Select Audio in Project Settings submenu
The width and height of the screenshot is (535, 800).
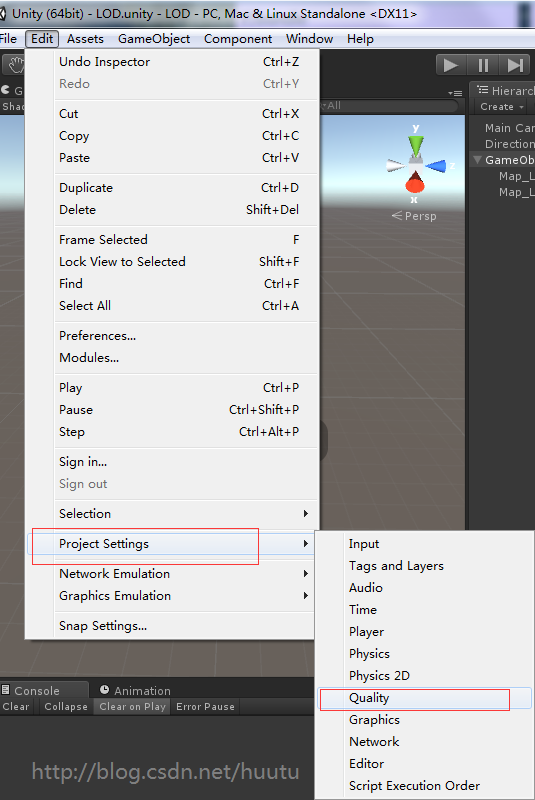click(425, 588)
